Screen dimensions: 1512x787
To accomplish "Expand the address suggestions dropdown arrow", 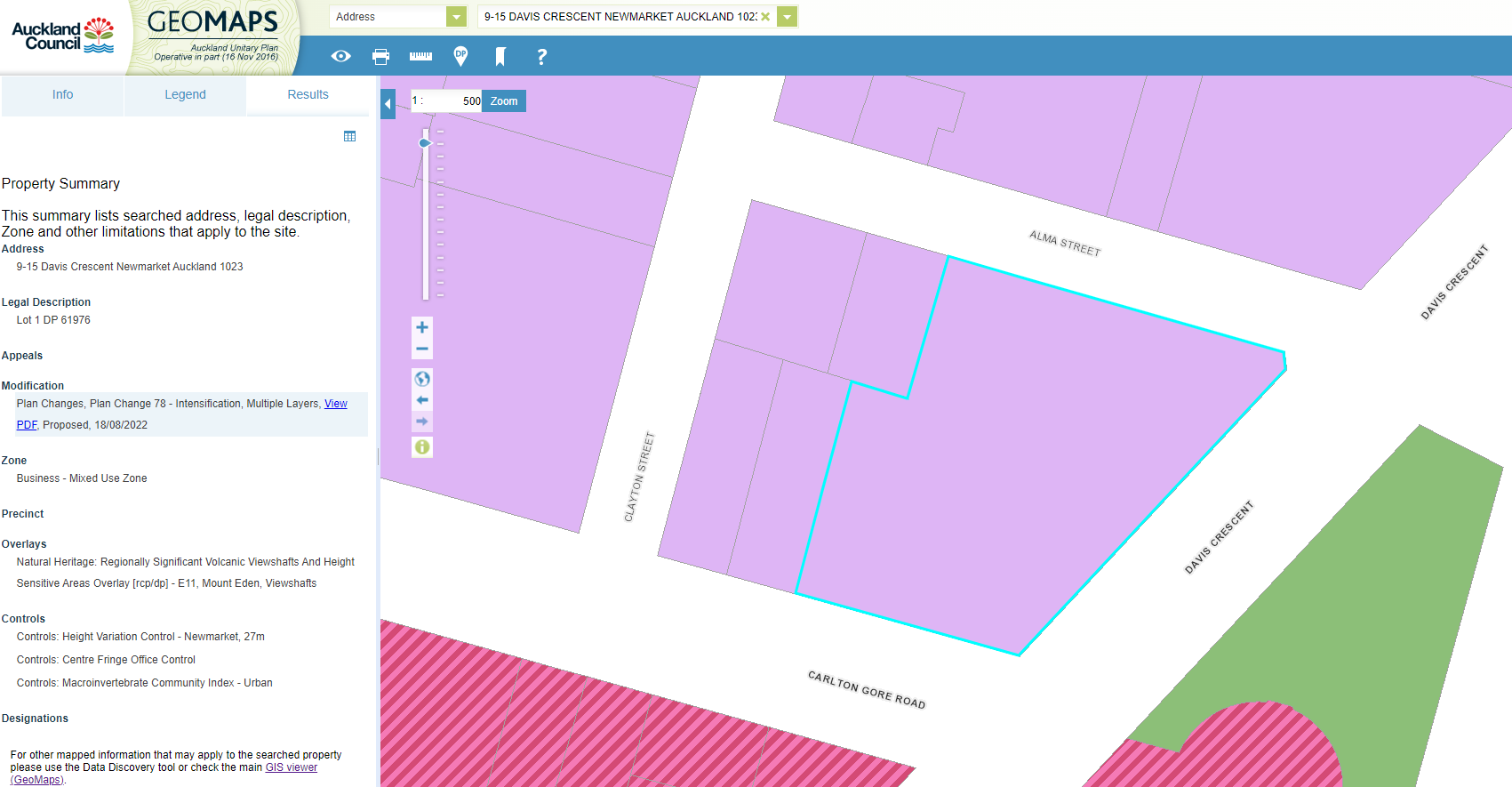I will pos(788,17).
